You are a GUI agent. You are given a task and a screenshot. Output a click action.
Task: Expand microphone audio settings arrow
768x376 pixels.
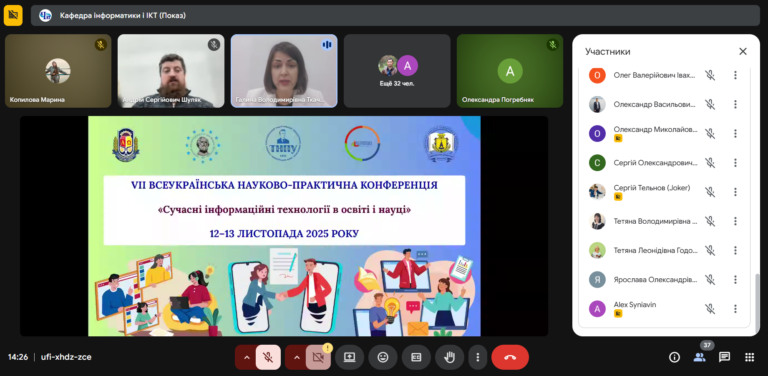tap(246, 357)
